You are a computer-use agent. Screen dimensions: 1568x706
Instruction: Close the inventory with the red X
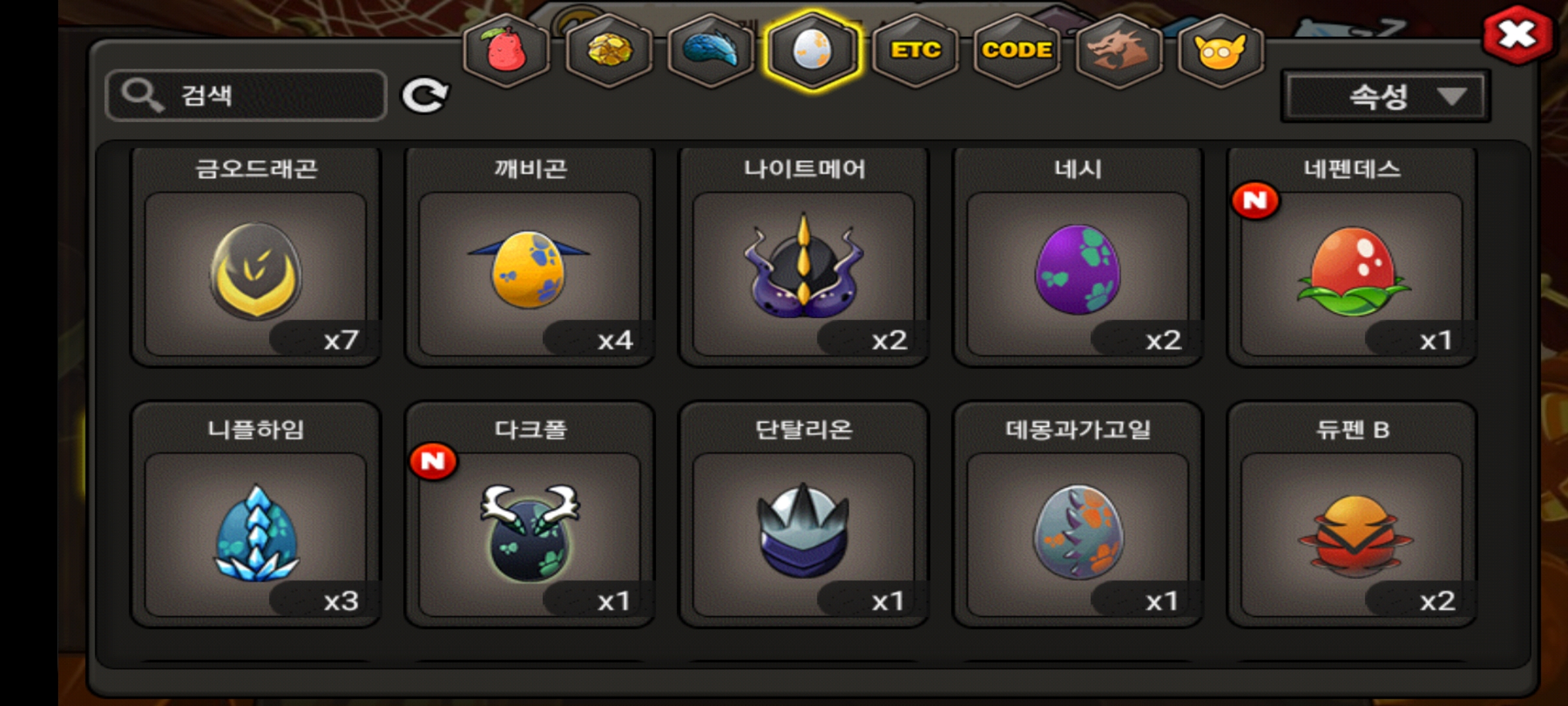tap(1517, 35)
